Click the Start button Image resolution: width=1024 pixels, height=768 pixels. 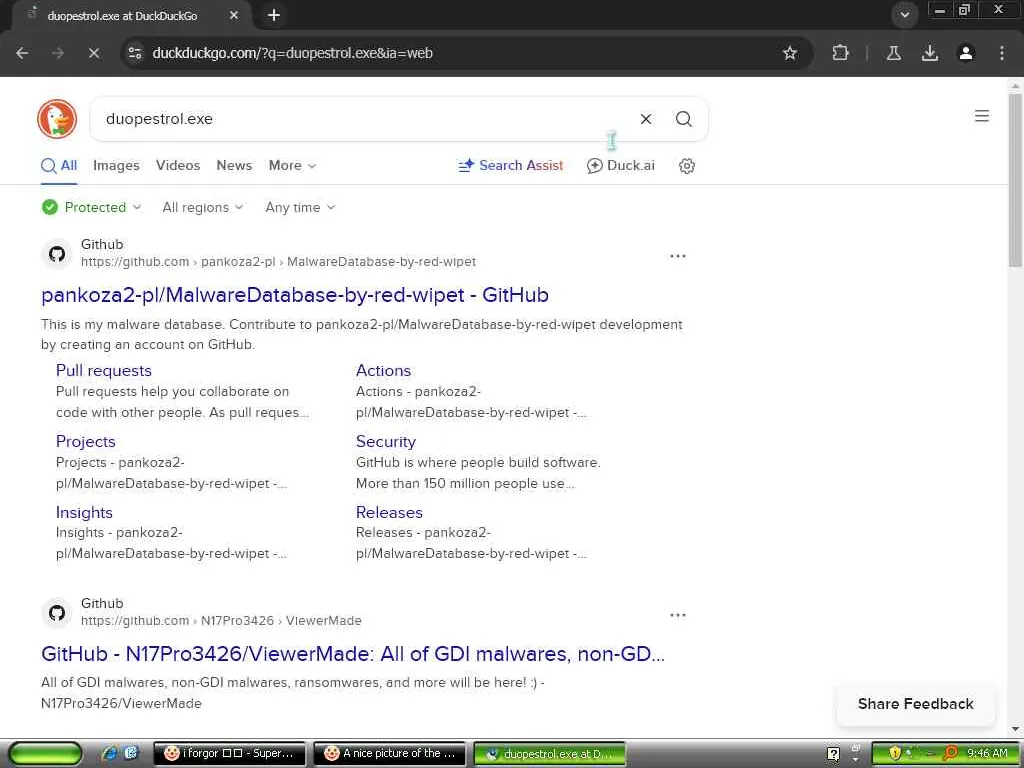(45, 754)
